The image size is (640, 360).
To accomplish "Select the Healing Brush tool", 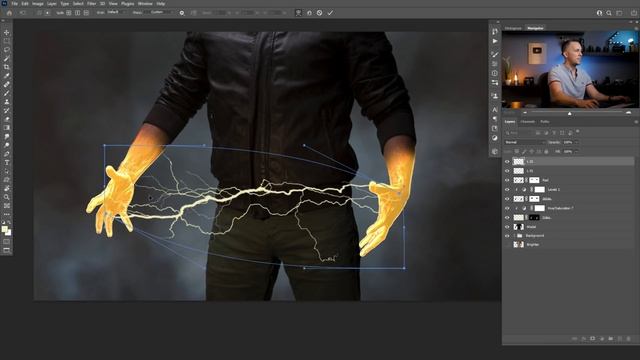I will [x=7, y=84].
